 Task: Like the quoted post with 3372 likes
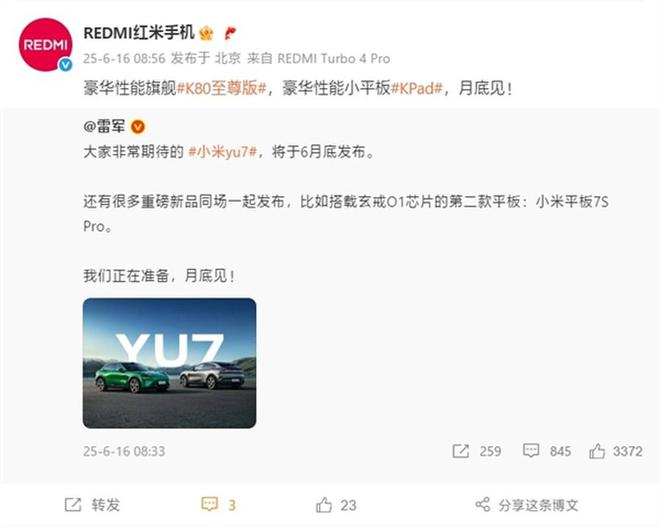pyautogui.click(x=597, y=451)
